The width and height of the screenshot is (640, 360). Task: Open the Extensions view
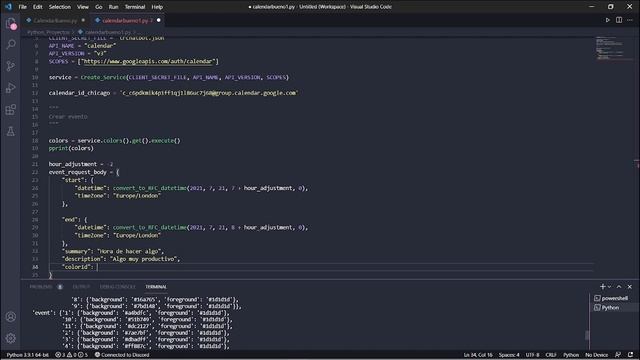[x=11, y=109]
